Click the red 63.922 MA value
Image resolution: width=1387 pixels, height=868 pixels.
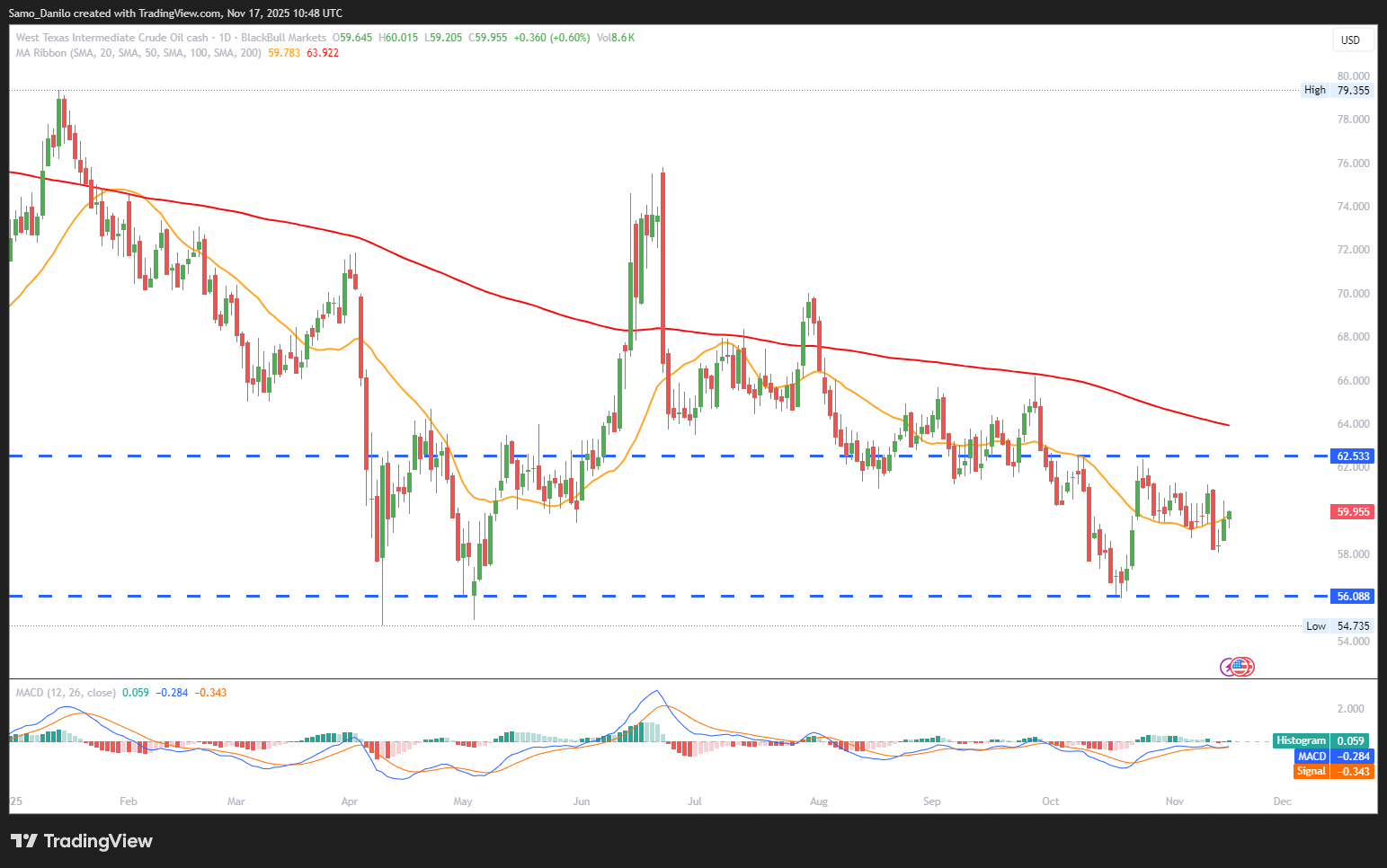pos(323,53)
